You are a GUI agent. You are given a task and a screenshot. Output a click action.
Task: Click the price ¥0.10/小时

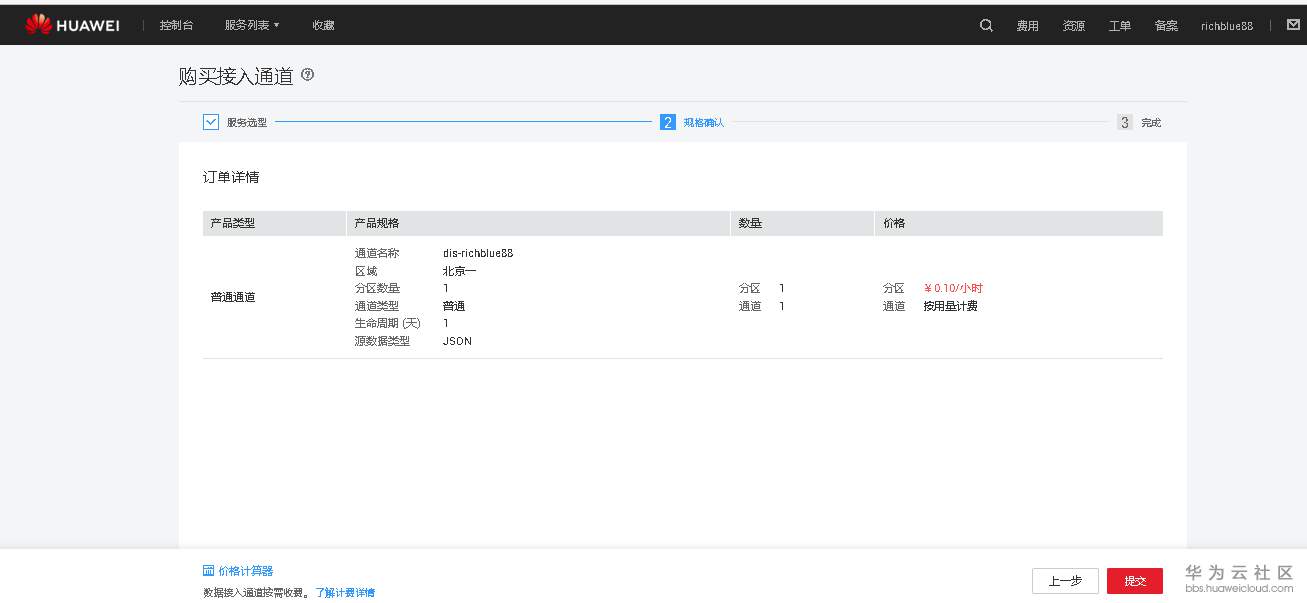[x=953, y=288]
